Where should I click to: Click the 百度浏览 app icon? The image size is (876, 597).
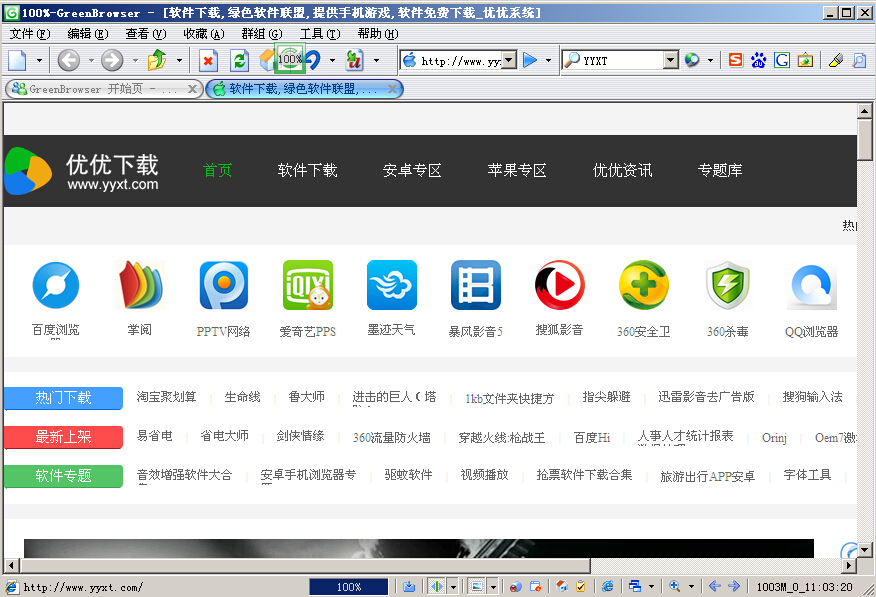56,285
